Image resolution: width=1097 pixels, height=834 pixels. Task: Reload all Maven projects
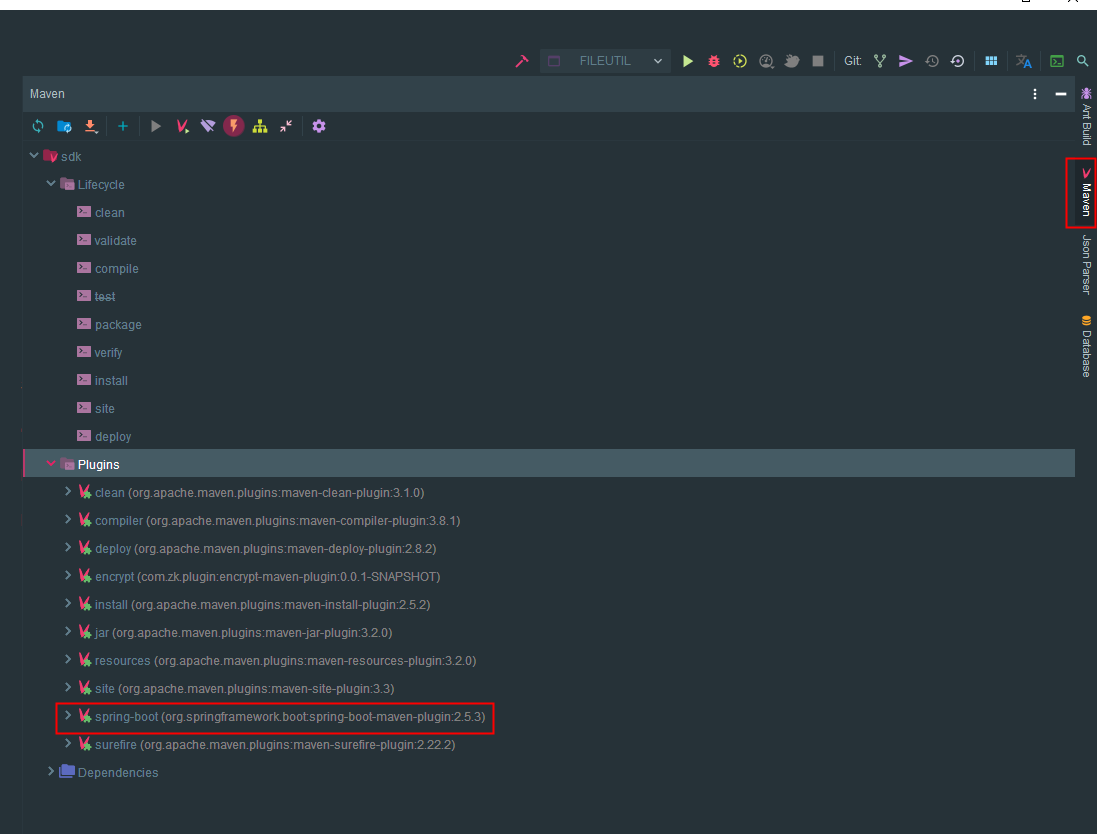(x=38, y=125)
